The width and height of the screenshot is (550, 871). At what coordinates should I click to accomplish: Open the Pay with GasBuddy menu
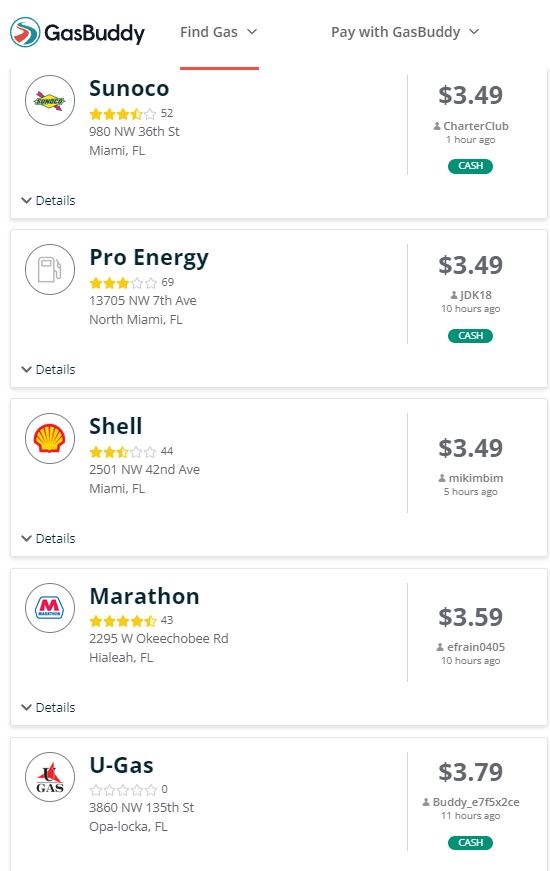click(405, 32)
